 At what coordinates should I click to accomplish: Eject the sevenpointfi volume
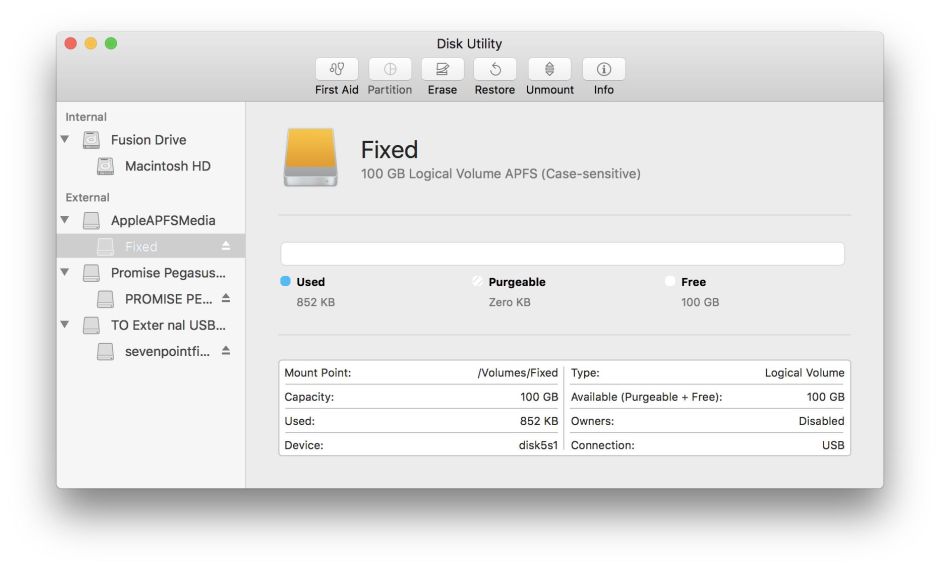tap(226, 351)
